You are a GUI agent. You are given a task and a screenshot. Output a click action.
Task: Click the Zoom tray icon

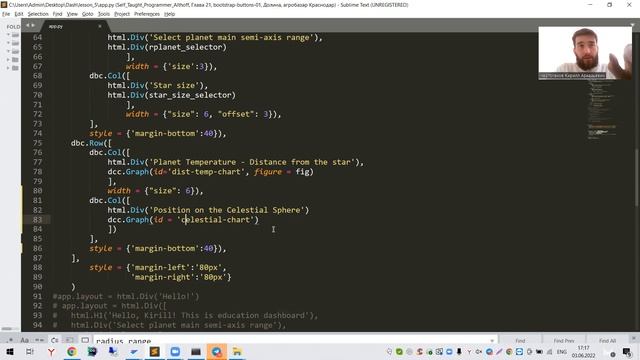449,351
